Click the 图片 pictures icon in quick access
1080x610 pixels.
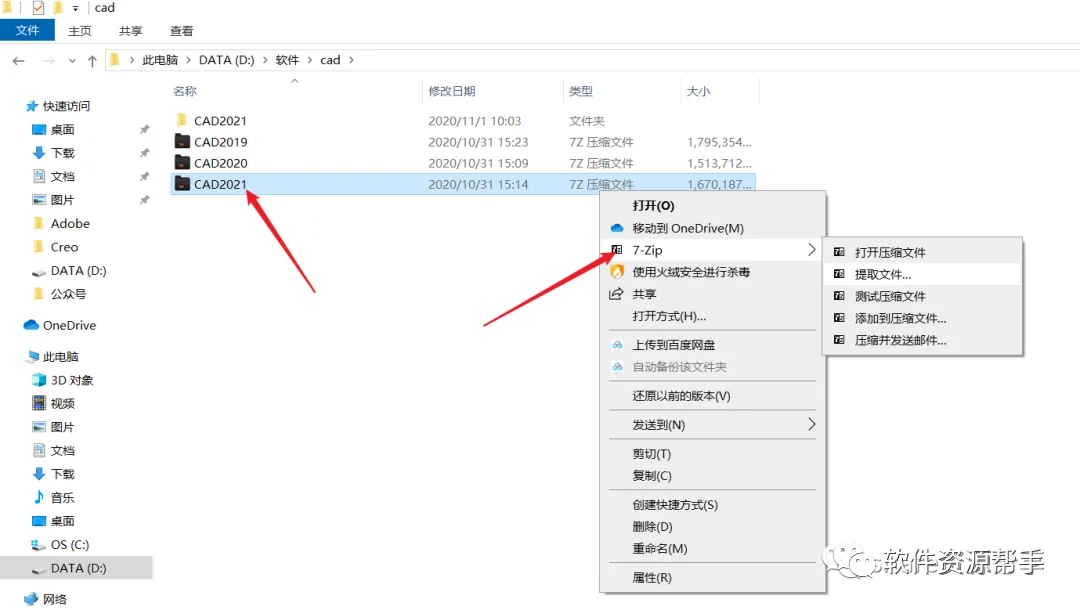pyautogui.click(x=39, y=200)
